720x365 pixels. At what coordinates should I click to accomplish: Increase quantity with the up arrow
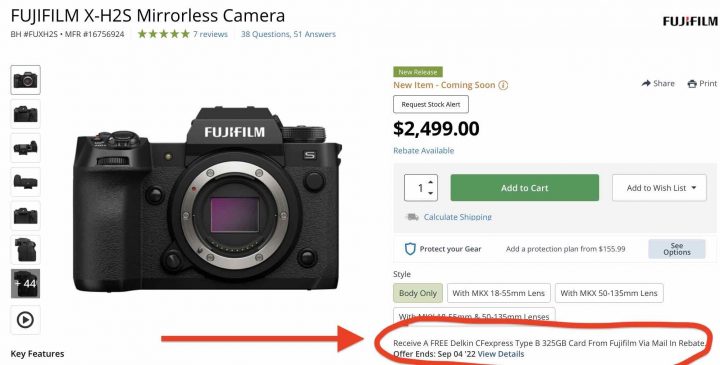point(430,182)
